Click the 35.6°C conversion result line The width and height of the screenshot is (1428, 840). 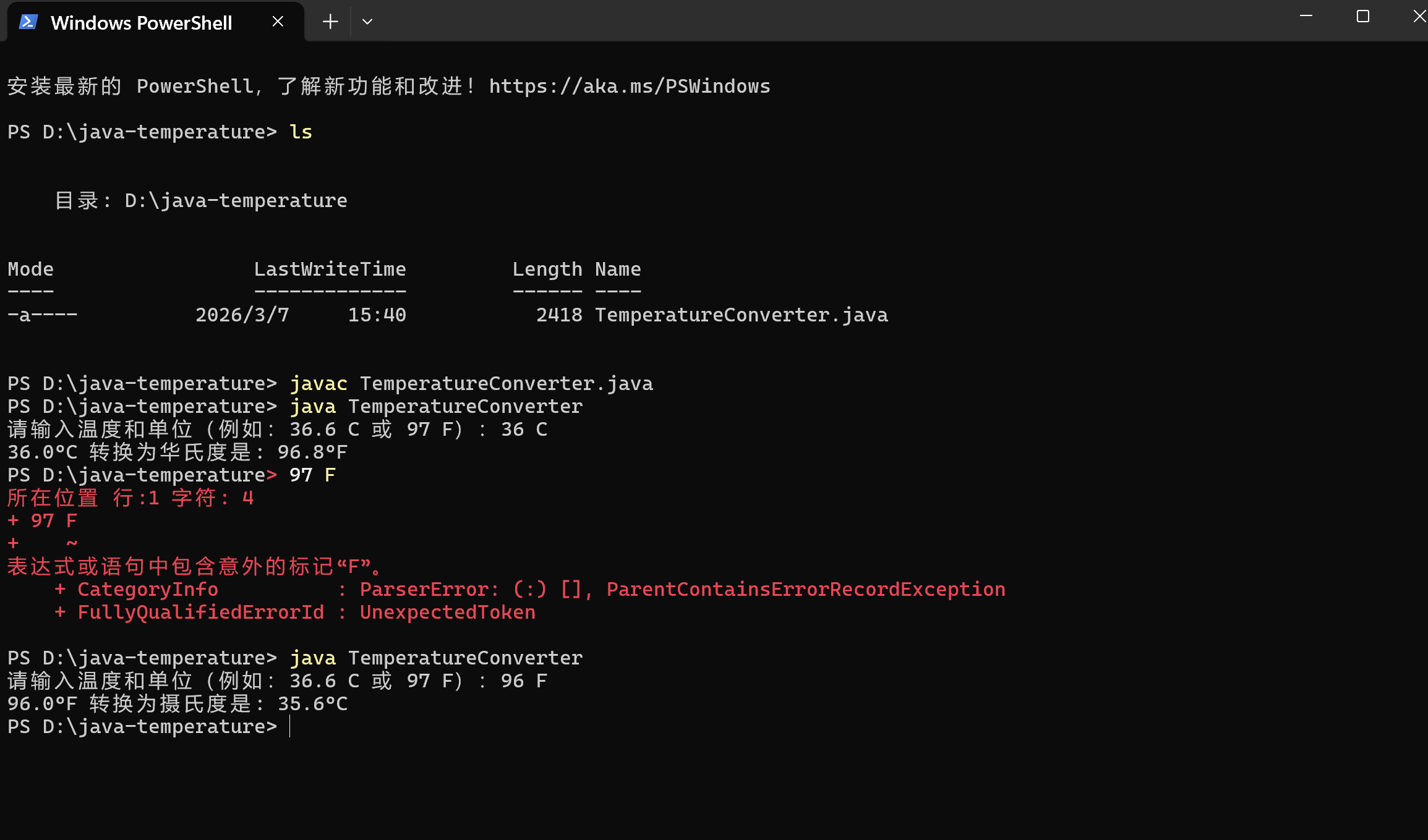pos(177,703)
